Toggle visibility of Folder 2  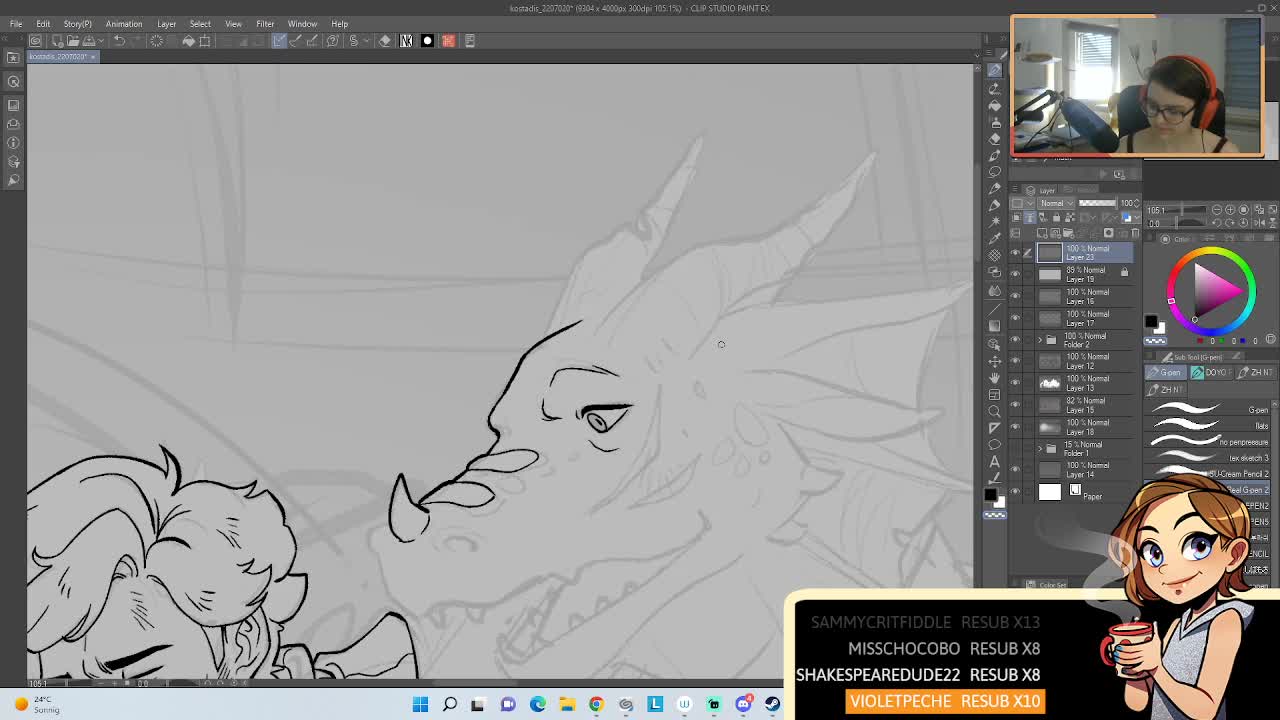click(1015, 340)
